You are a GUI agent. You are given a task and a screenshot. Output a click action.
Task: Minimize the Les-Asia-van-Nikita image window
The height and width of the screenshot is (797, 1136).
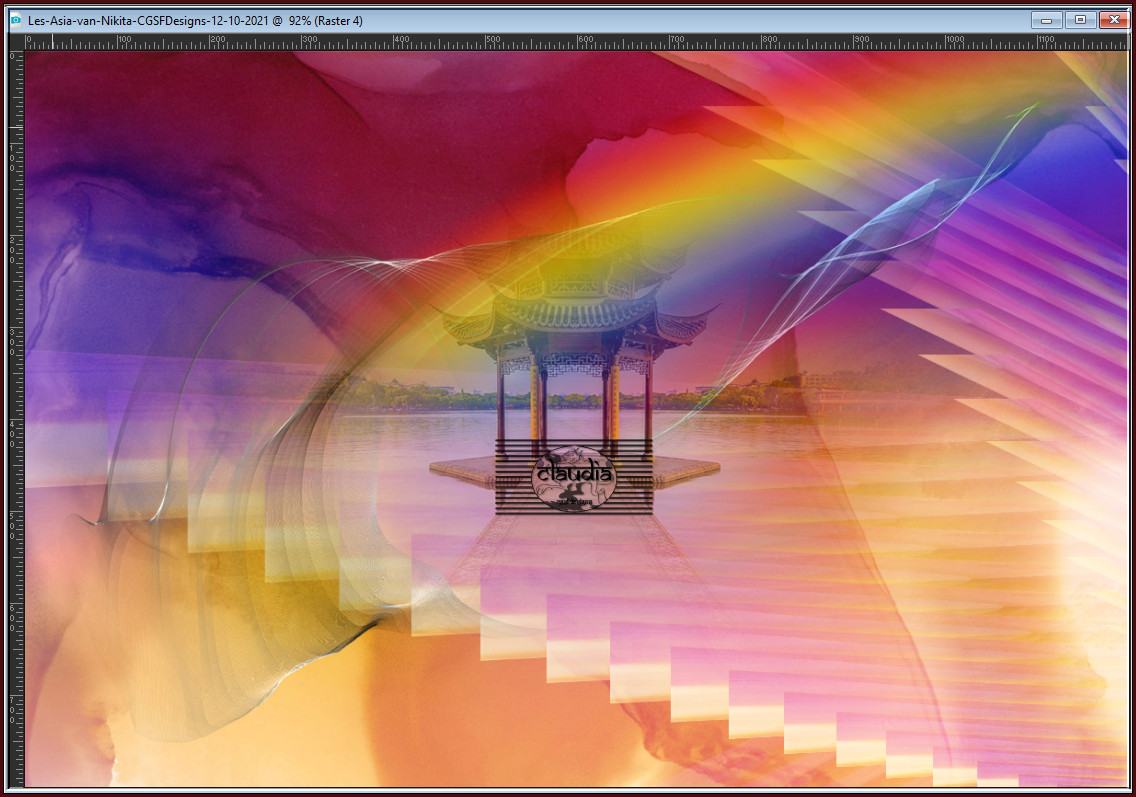[x=1046, y=20]
